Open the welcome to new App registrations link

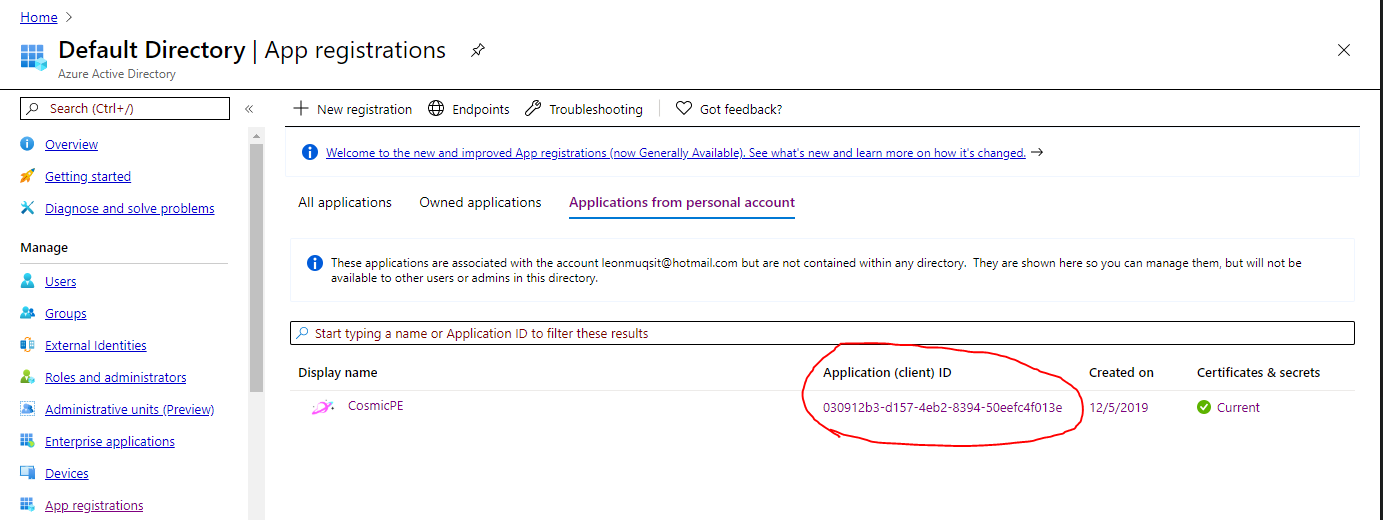(x=676, y=153)
